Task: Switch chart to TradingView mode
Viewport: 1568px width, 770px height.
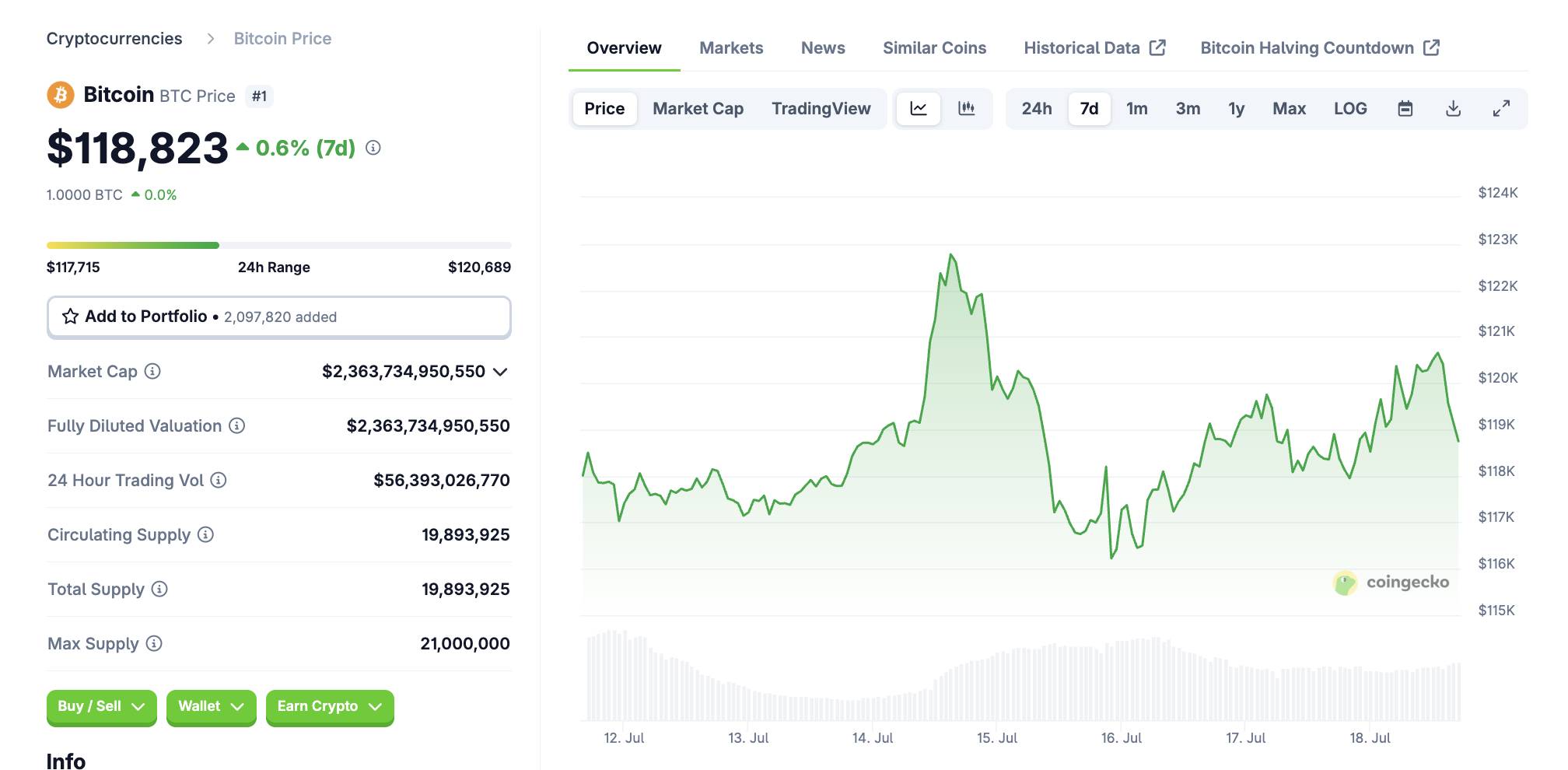Action: coord(821,109)
